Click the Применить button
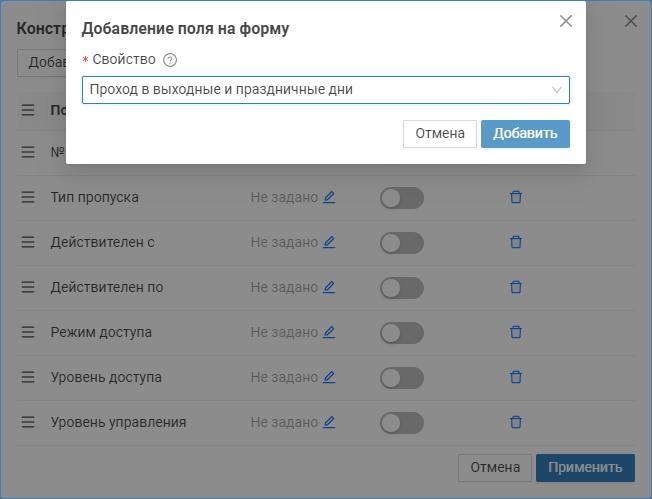This screenshot has width=652, height=499. coord(584,467)
